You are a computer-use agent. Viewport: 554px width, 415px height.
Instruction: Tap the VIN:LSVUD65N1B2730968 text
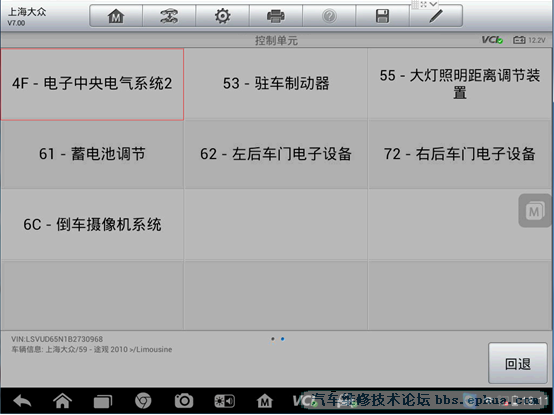[x=57, y=339]
